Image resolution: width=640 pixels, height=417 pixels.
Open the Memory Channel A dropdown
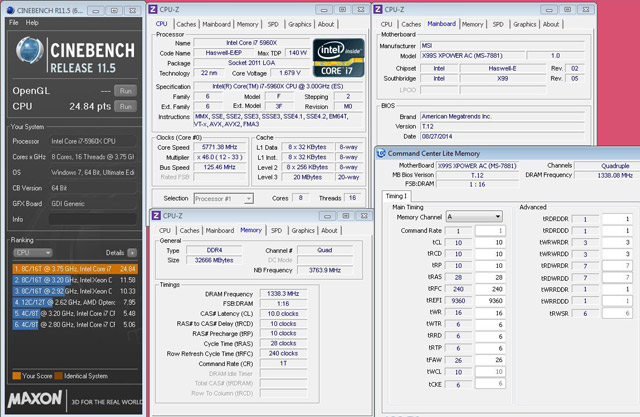(475, 217)
